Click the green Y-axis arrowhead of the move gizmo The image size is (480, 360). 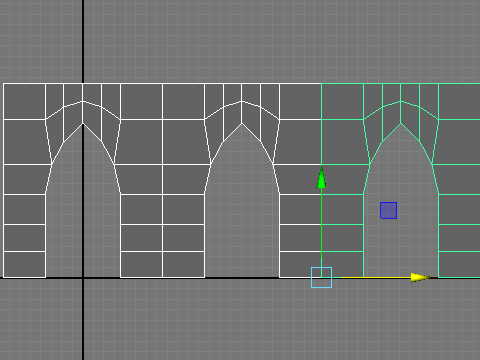[x=321, y=178]
